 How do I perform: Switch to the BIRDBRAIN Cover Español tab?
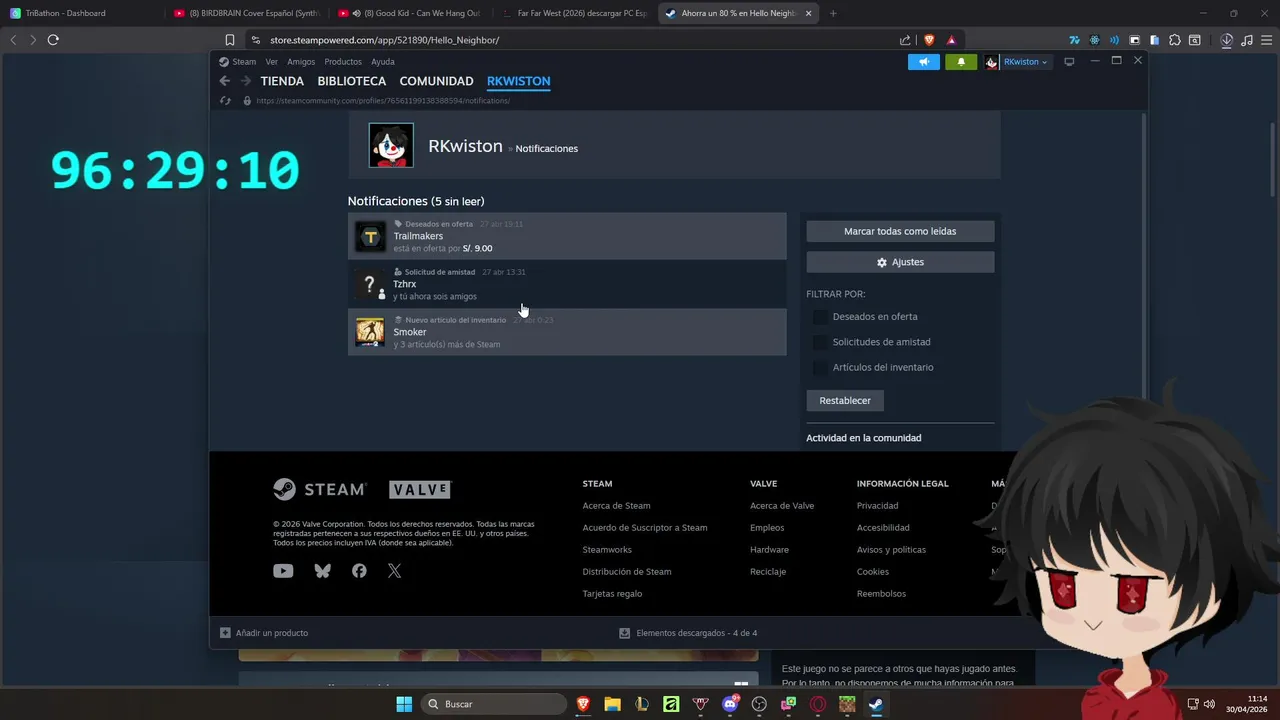[245, 13]
